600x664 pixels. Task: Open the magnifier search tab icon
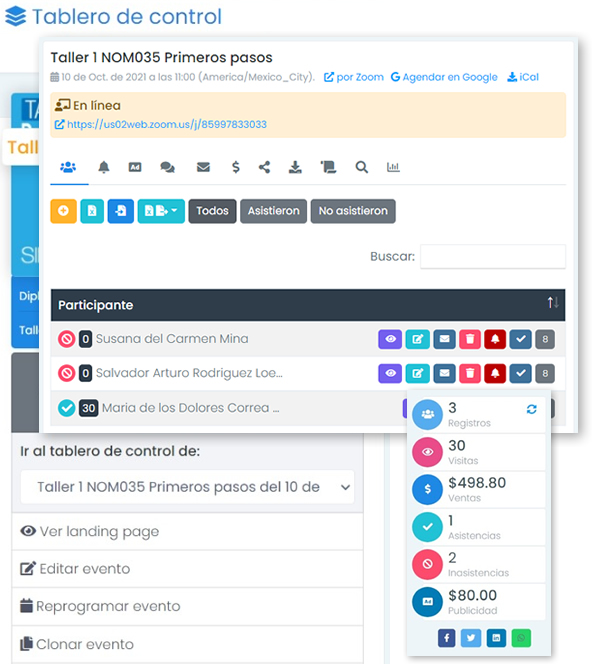(361, 167)
